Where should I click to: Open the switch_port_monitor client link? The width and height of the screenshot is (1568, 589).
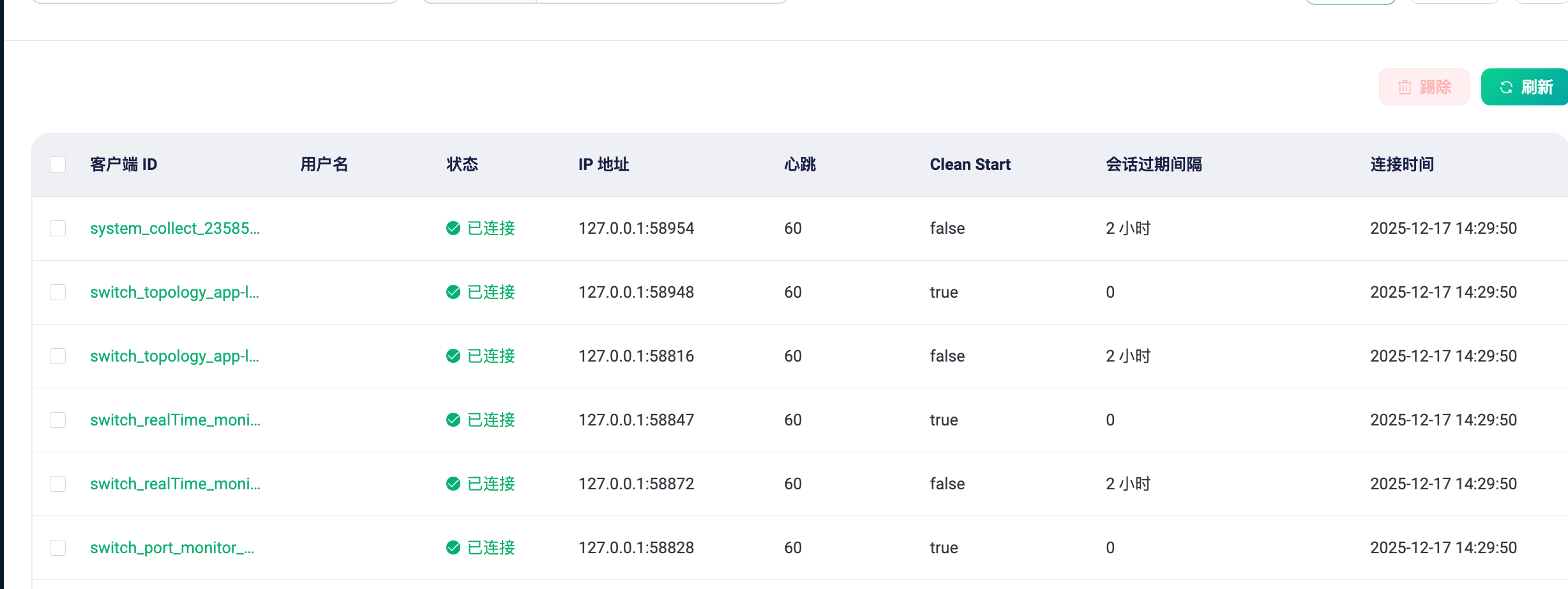[172, 547]
